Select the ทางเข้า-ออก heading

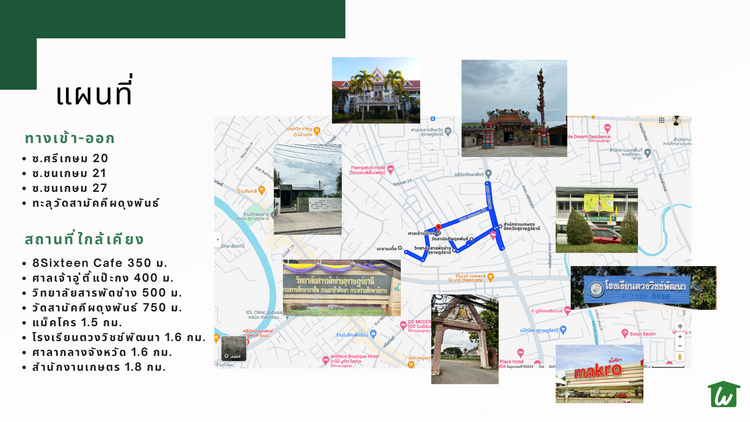coord(70,138)
